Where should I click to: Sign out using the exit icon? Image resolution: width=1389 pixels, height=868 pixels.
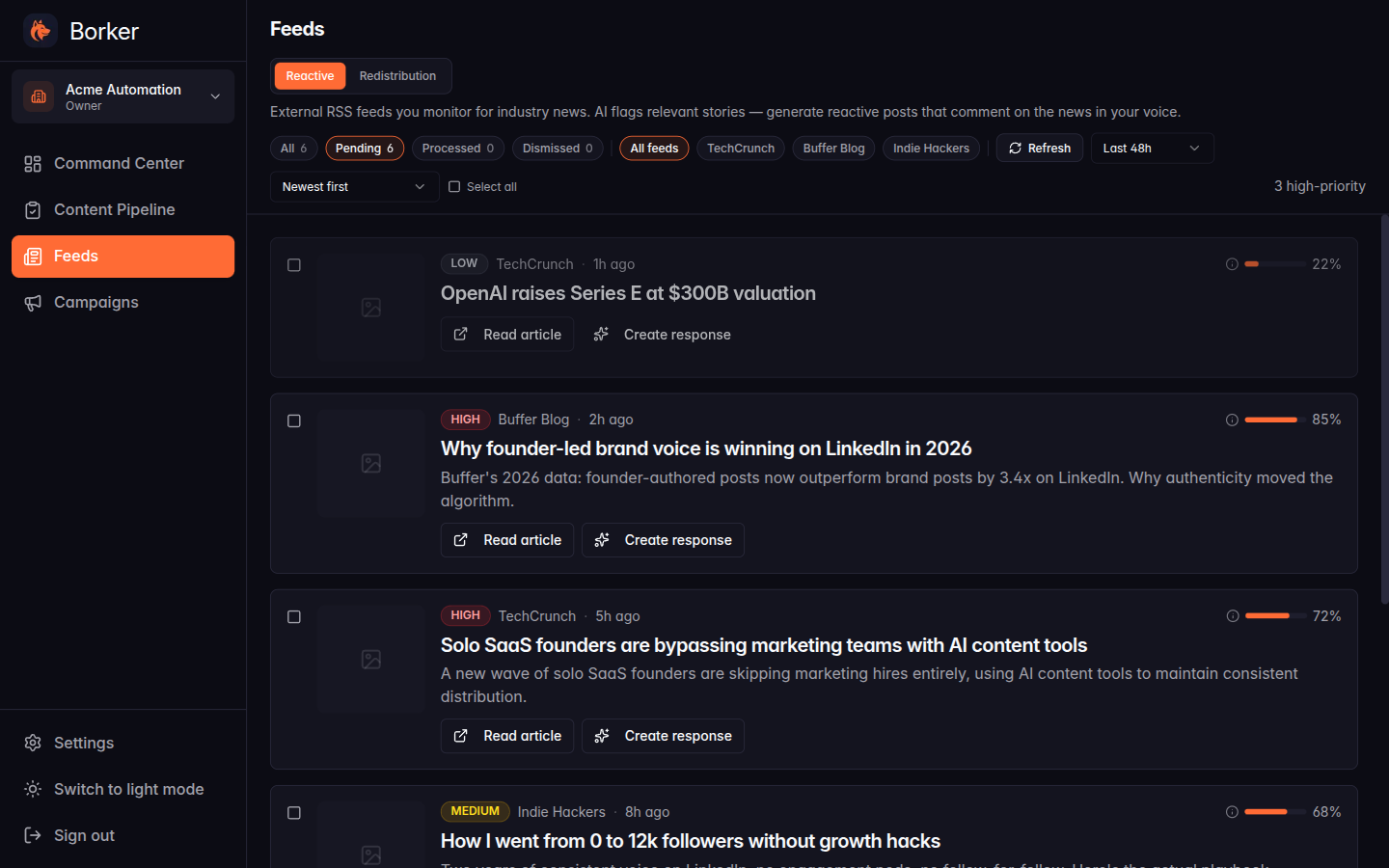coord(33,835)
